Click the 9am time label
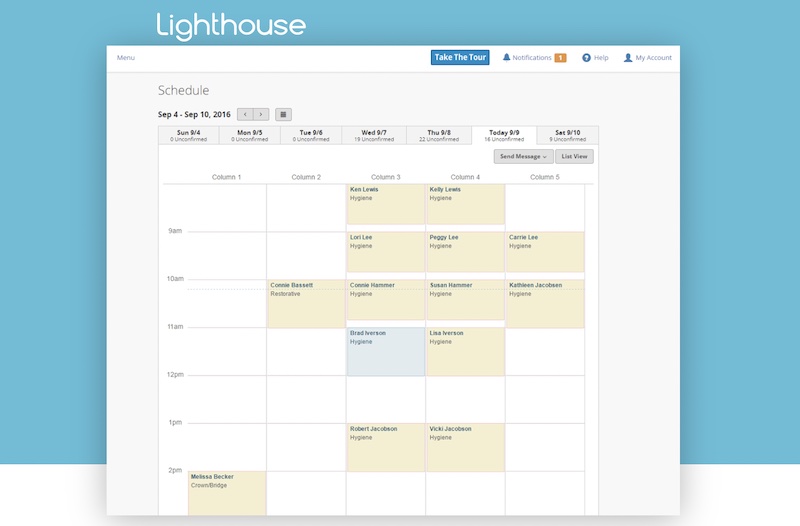 point(175,231)
